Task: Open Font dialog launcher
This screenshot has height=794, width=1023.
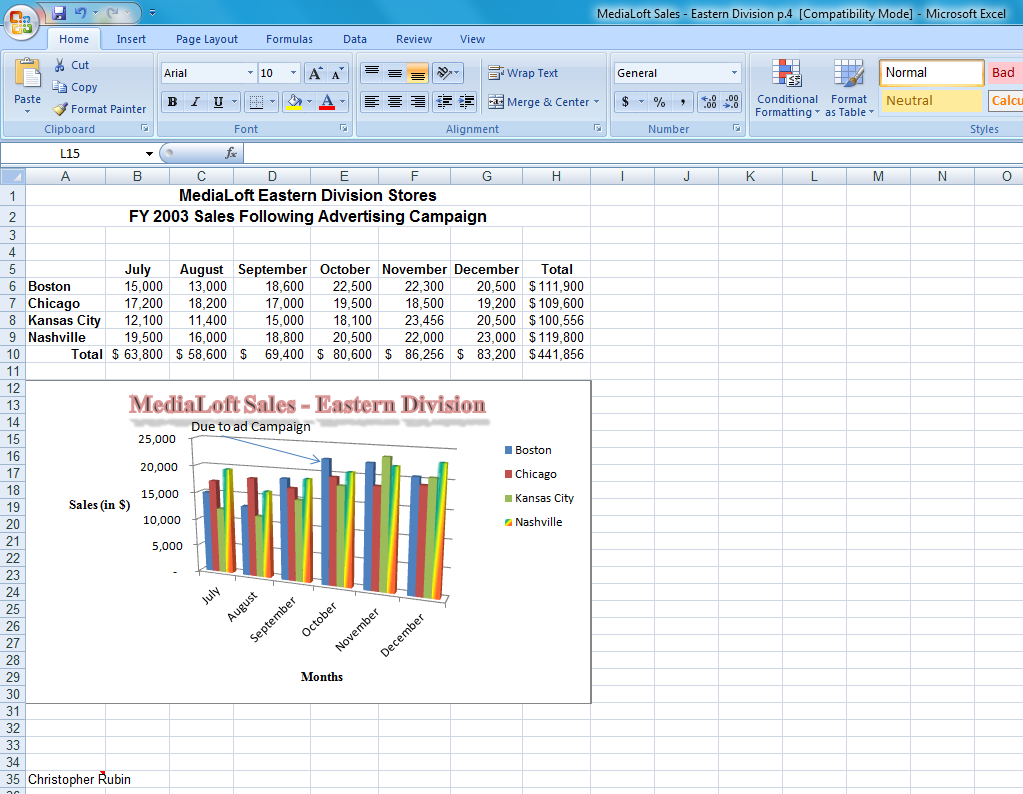Action: tap(344, 129)
